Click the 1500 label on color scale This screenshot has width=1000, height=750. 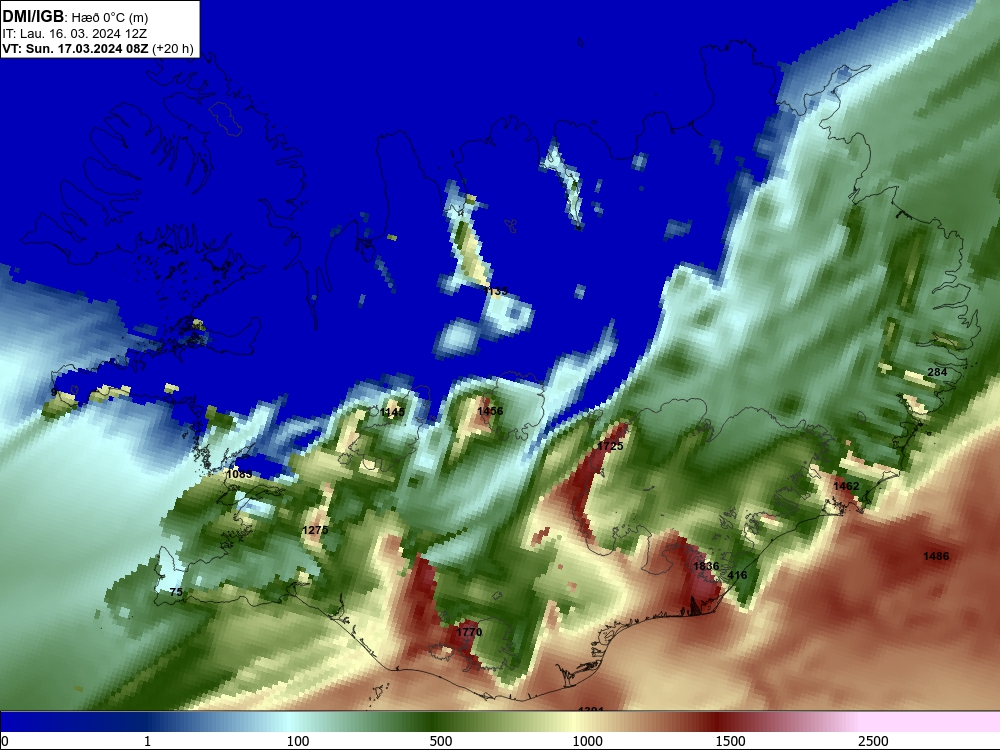tap(730, 741)
